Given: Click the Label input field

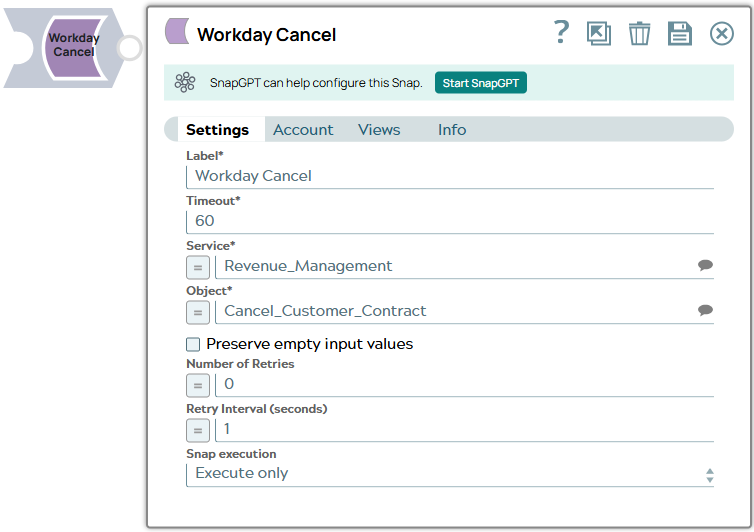Looking at the screenshot, I should coord(450,176).
